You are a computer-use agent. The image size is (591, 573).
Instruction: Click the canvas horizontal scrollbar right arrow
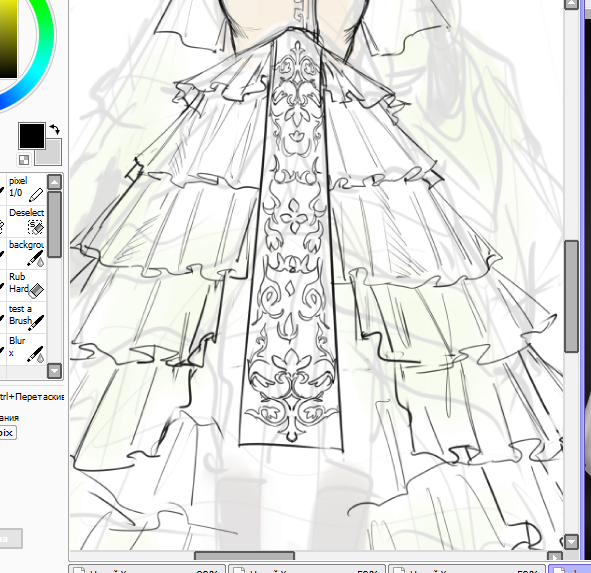(554, 557)
